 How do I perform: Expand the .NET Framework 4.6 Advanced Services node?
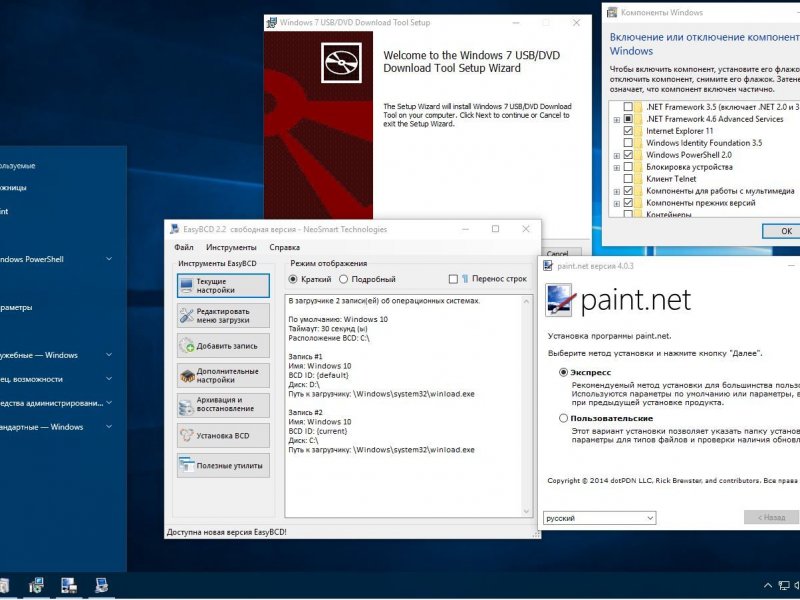(x=617, y=119)
